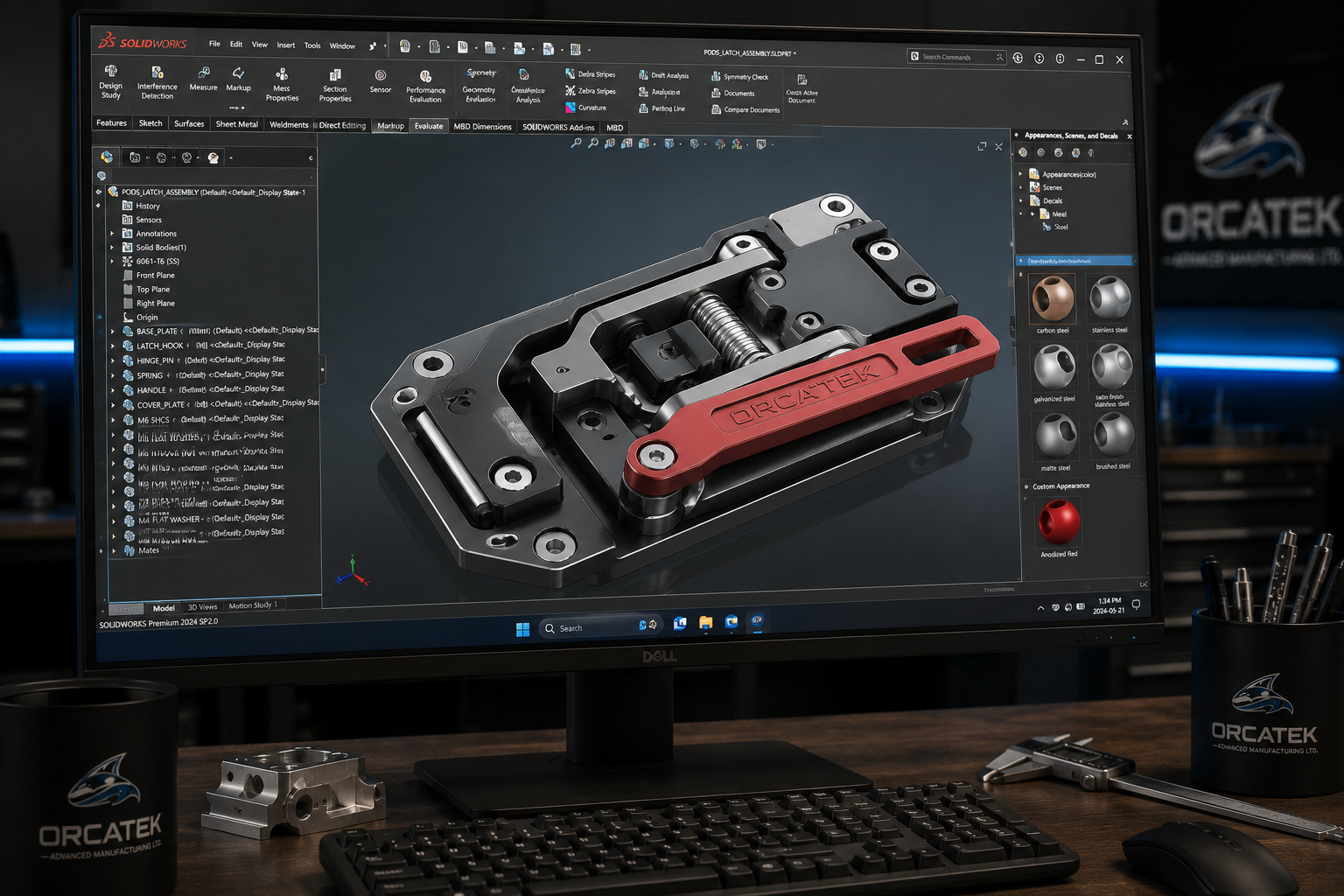Open Draft Analysis
The height and width of the screenshot is (896, 1344).
pyautogui.click(x=663, y=75)
